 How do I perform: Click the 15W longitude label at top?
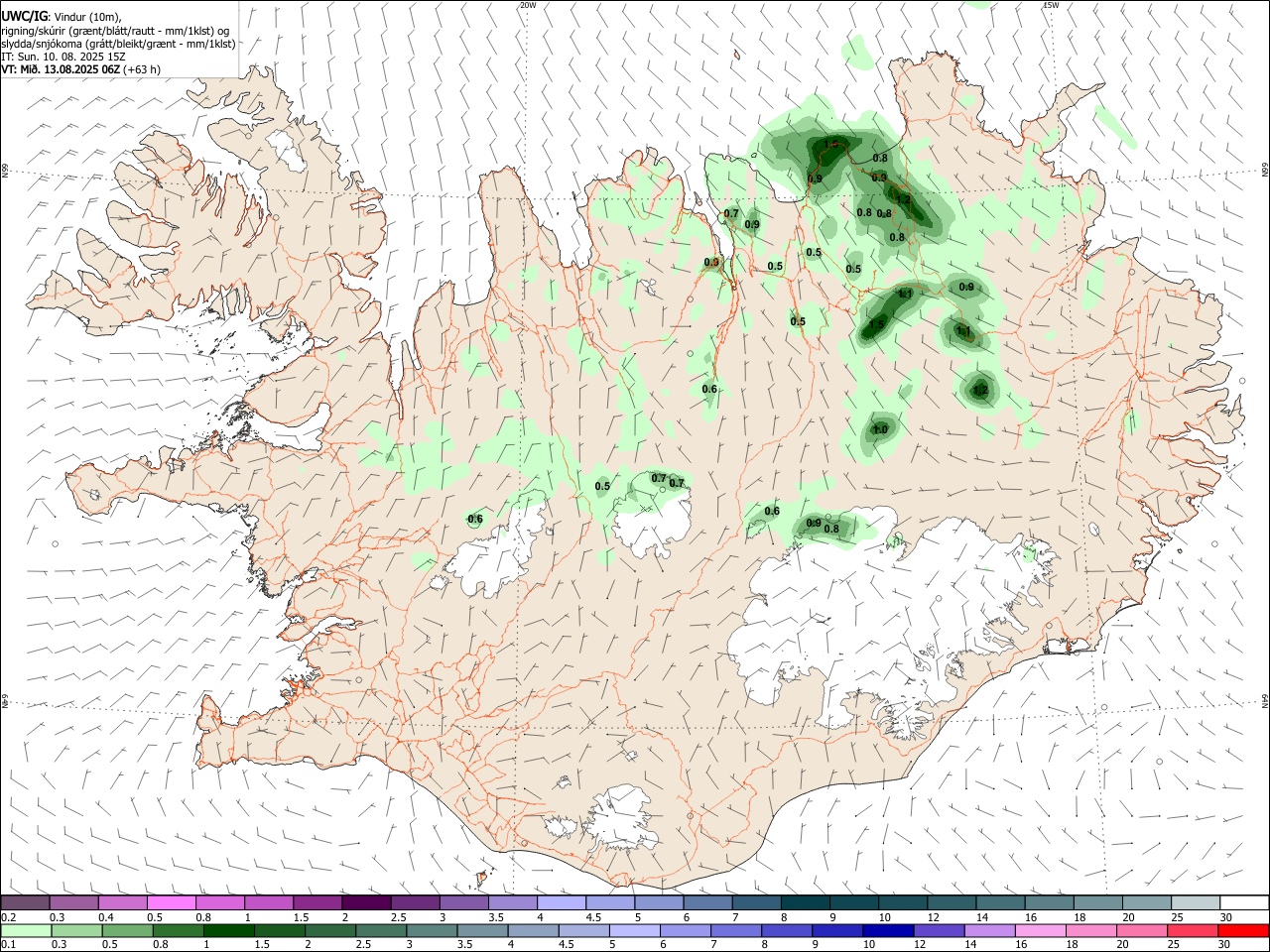click(x=1051, y=5)
